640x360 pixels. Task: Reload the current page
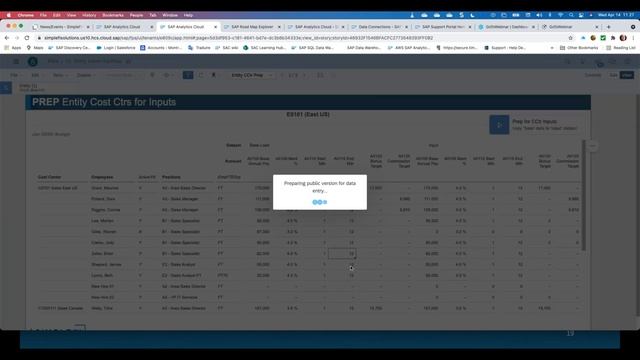pyautogui.click(x=27, y=38)
